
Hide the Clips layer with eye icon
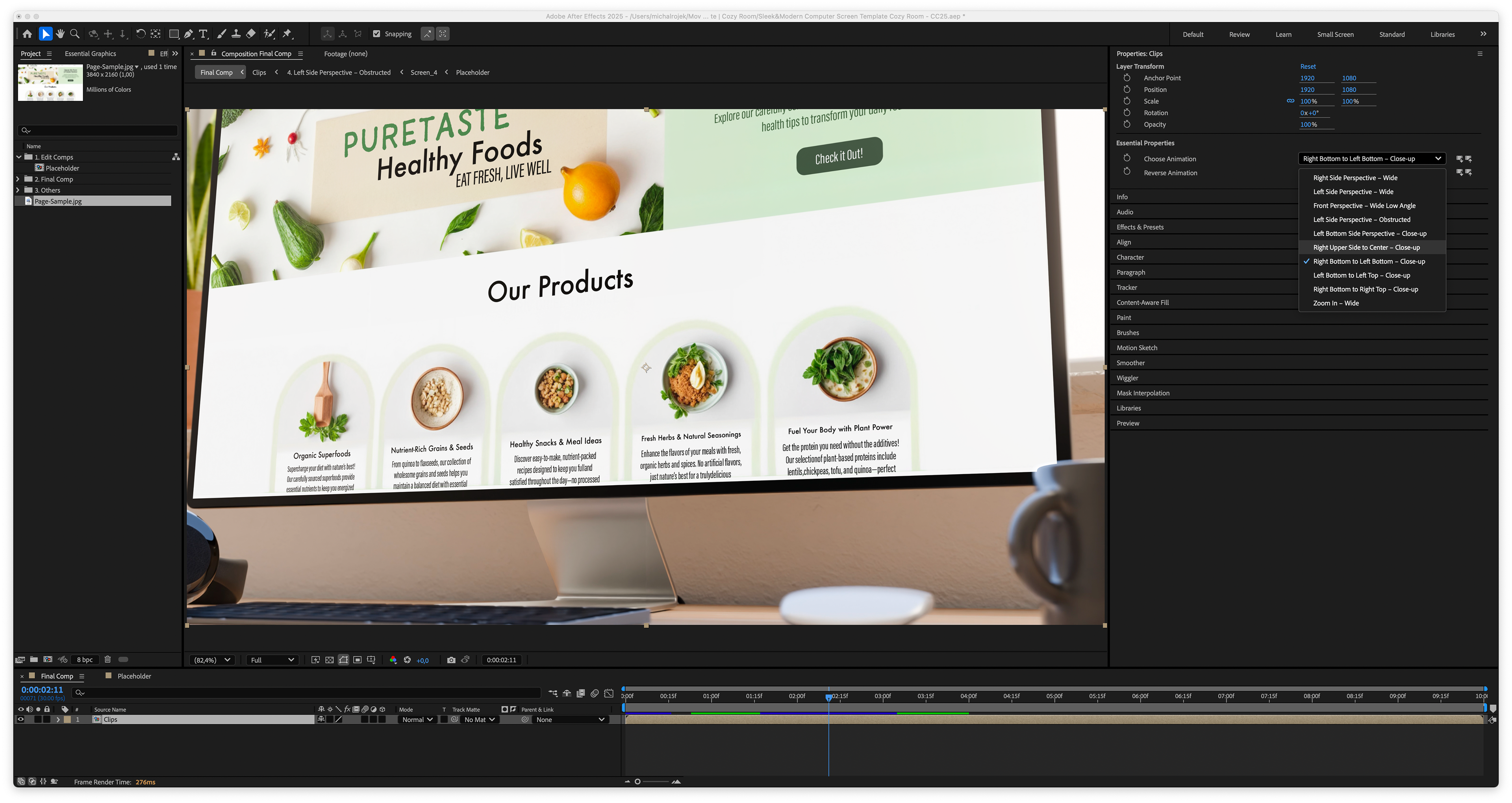click(21, 720)
